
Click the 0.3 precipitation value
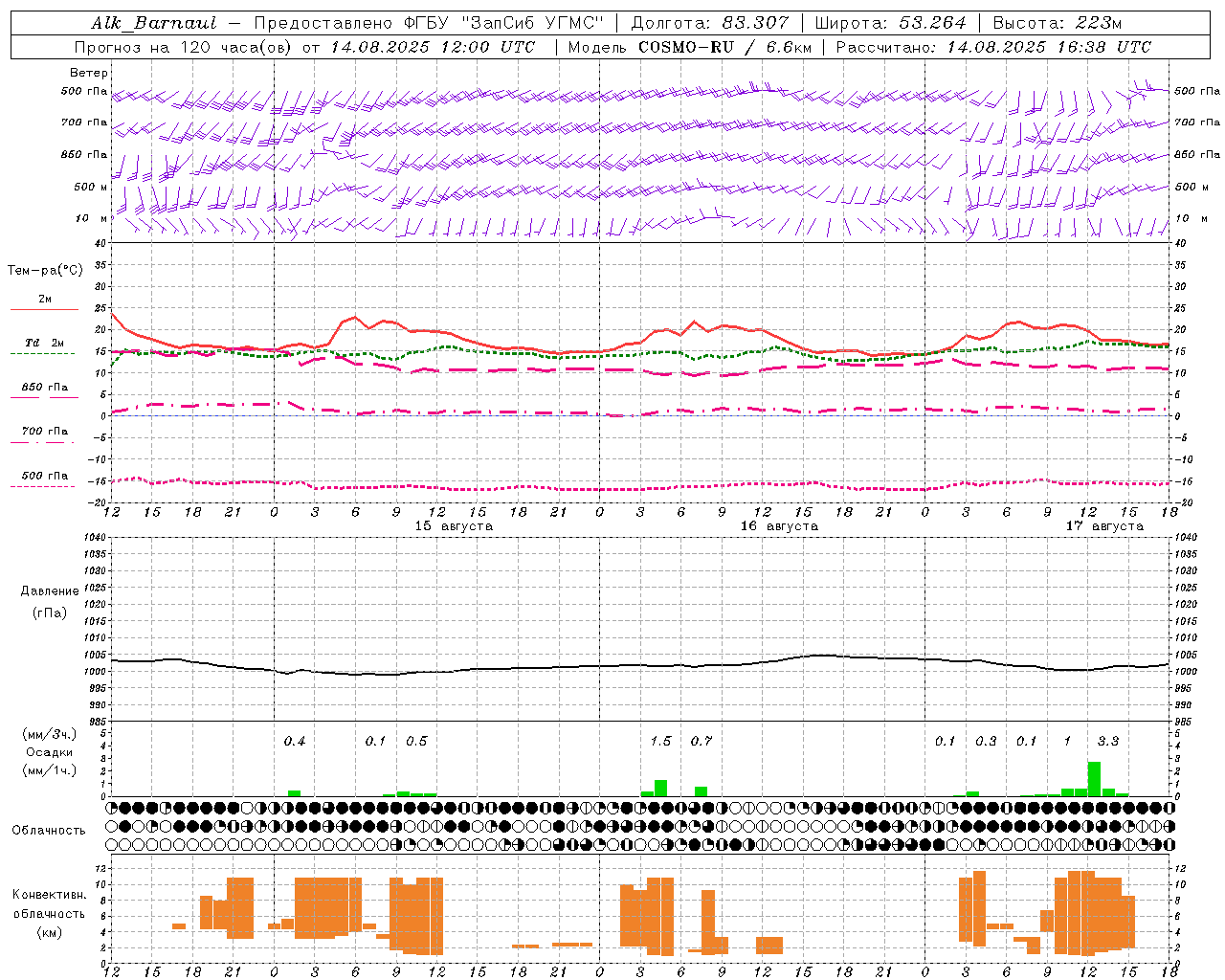click(x=986, y=741)
